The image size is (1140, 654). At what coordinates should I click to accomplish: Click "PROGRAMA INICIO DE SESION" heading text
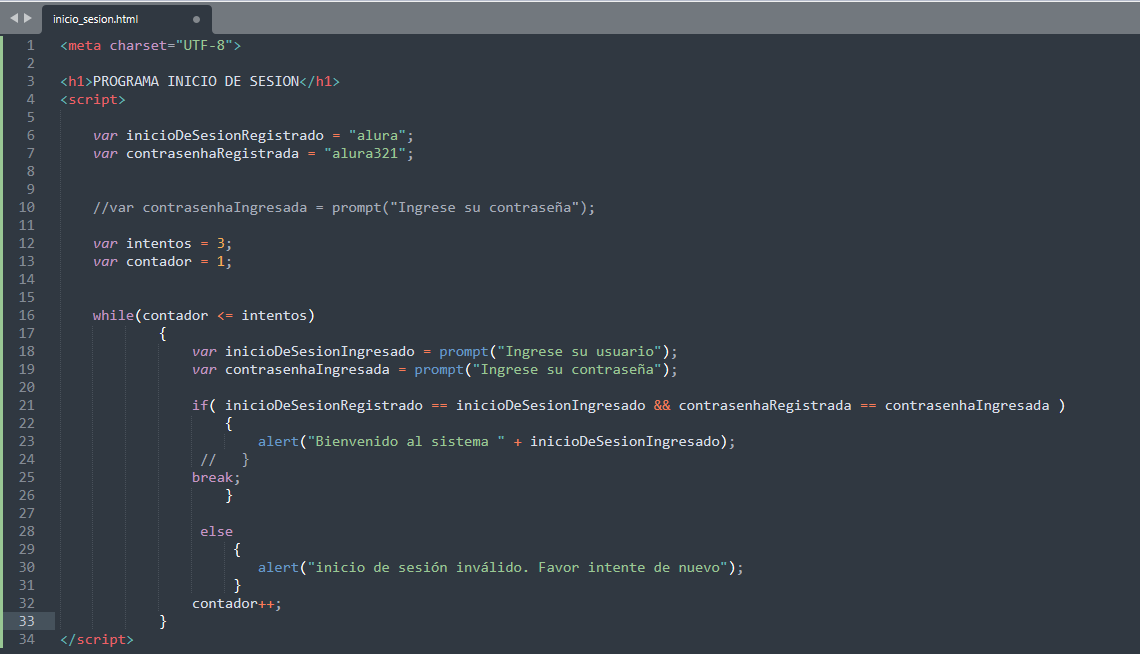click(x=196, y=81)
